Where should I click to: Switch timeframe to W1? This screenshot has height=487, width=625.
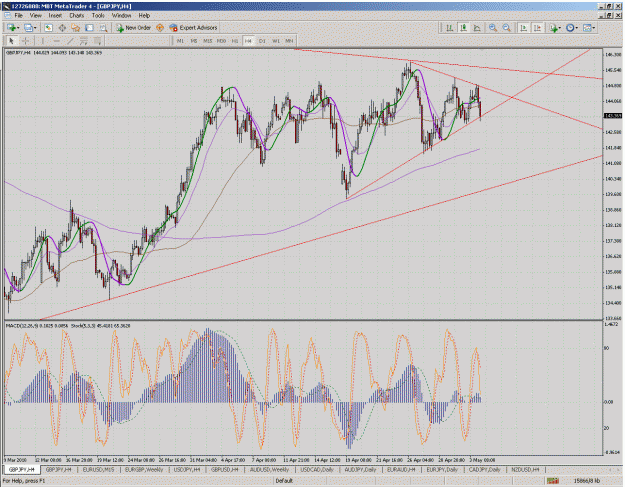tap(276, 41)
